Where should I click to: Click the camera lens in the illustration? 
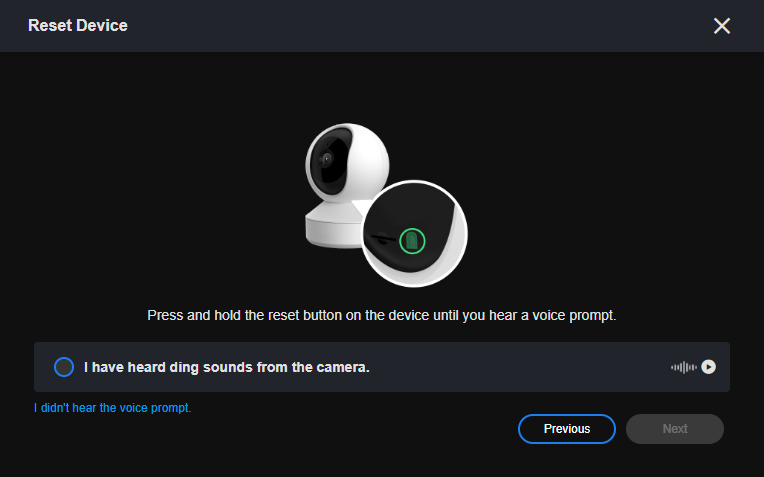(x=326, y=159)
